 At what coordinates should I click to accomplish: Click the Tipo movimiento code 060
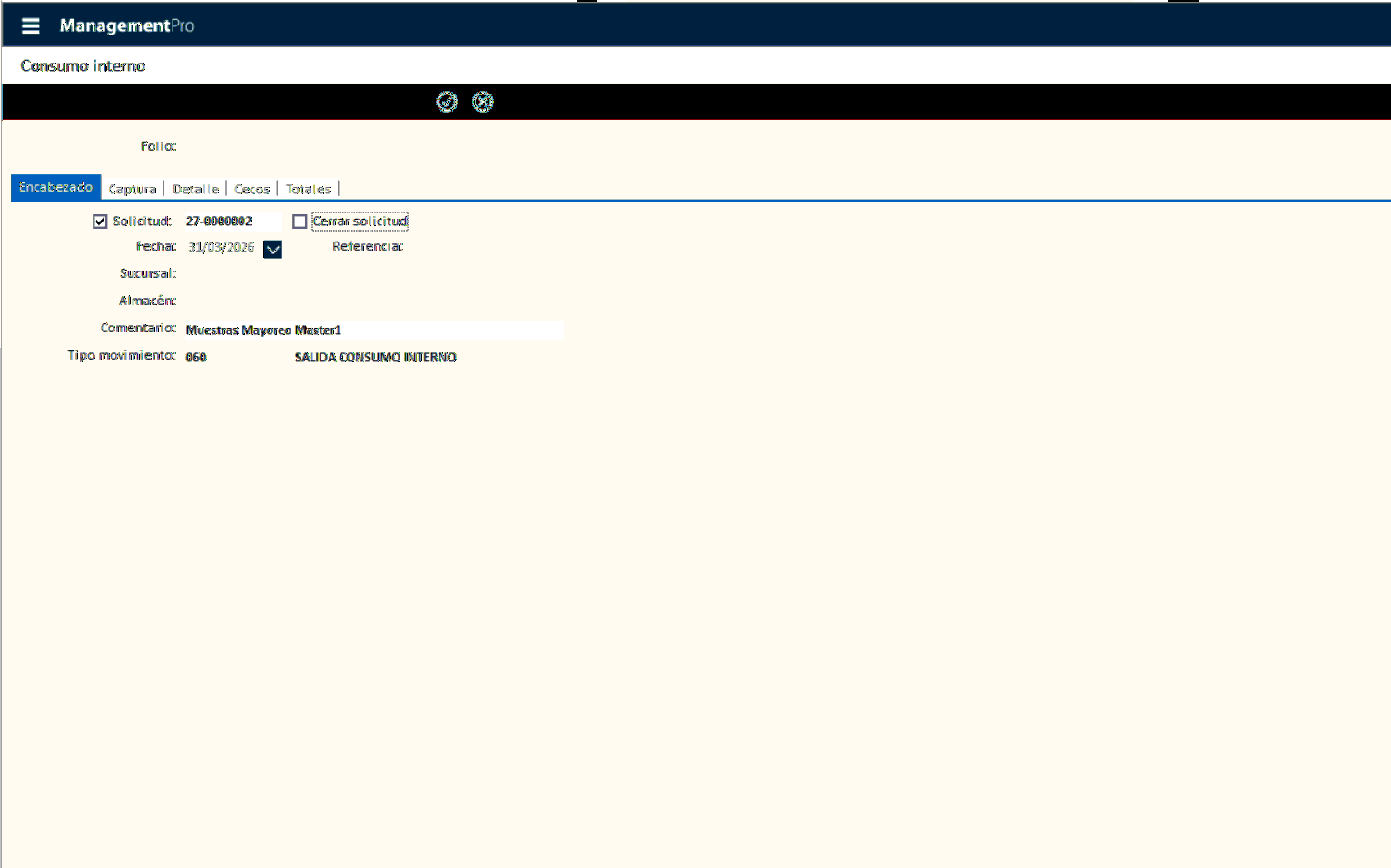click(x=196, y=358)
